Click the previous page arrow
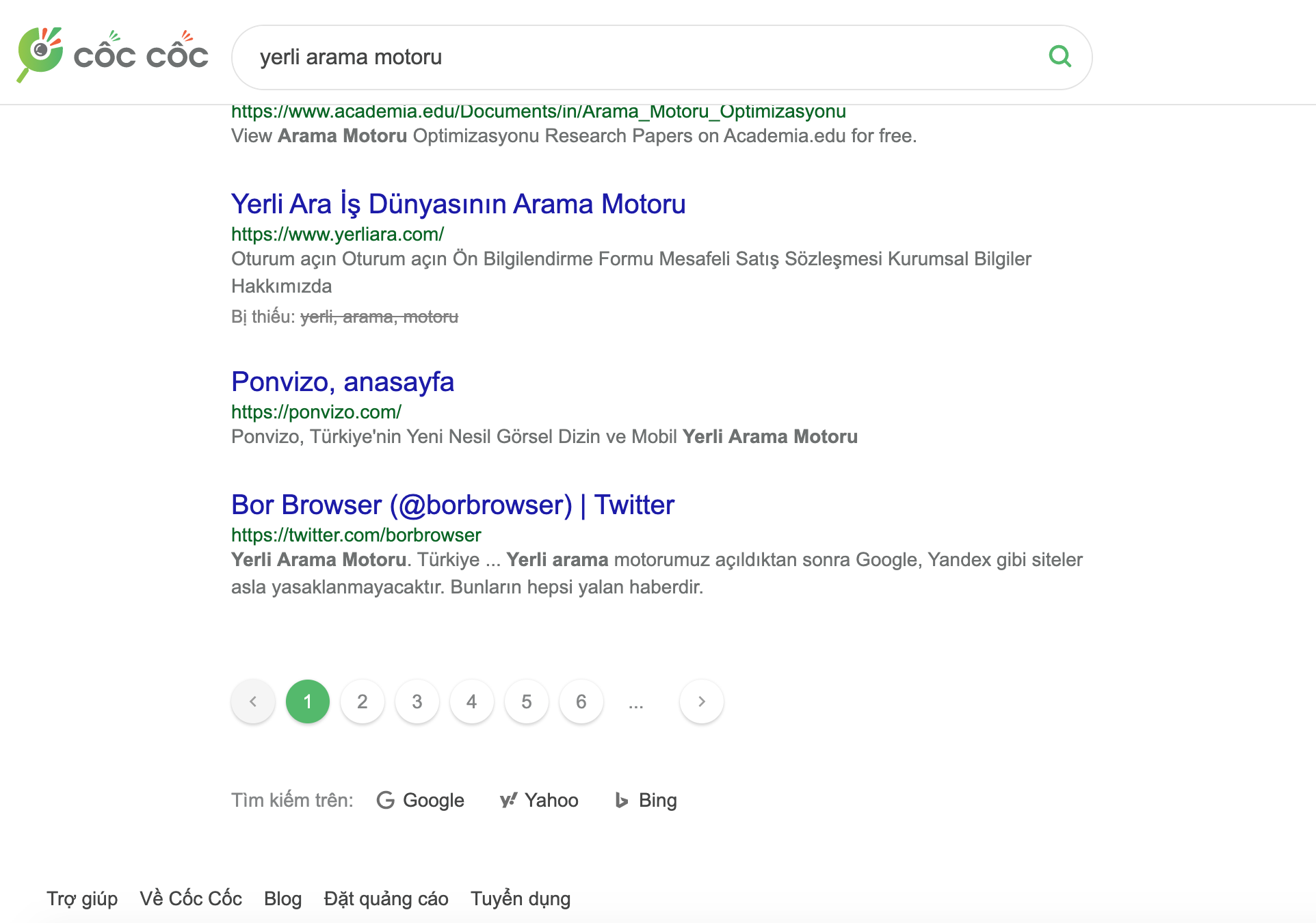The height and width of the screenshot is (923, 1316). pyautogui.click(x=253, y=701)
